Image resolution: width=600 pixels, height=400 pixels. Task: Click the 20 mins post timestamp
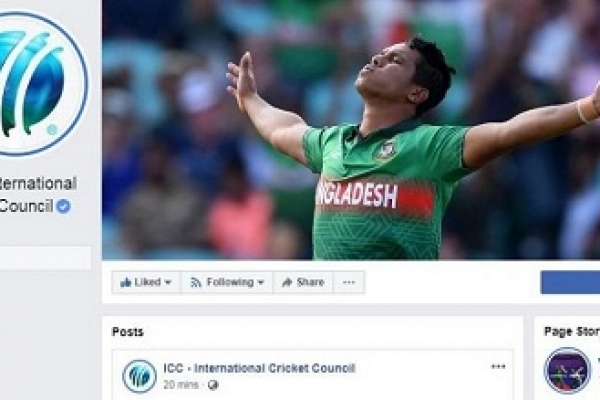tap(181, 385)
